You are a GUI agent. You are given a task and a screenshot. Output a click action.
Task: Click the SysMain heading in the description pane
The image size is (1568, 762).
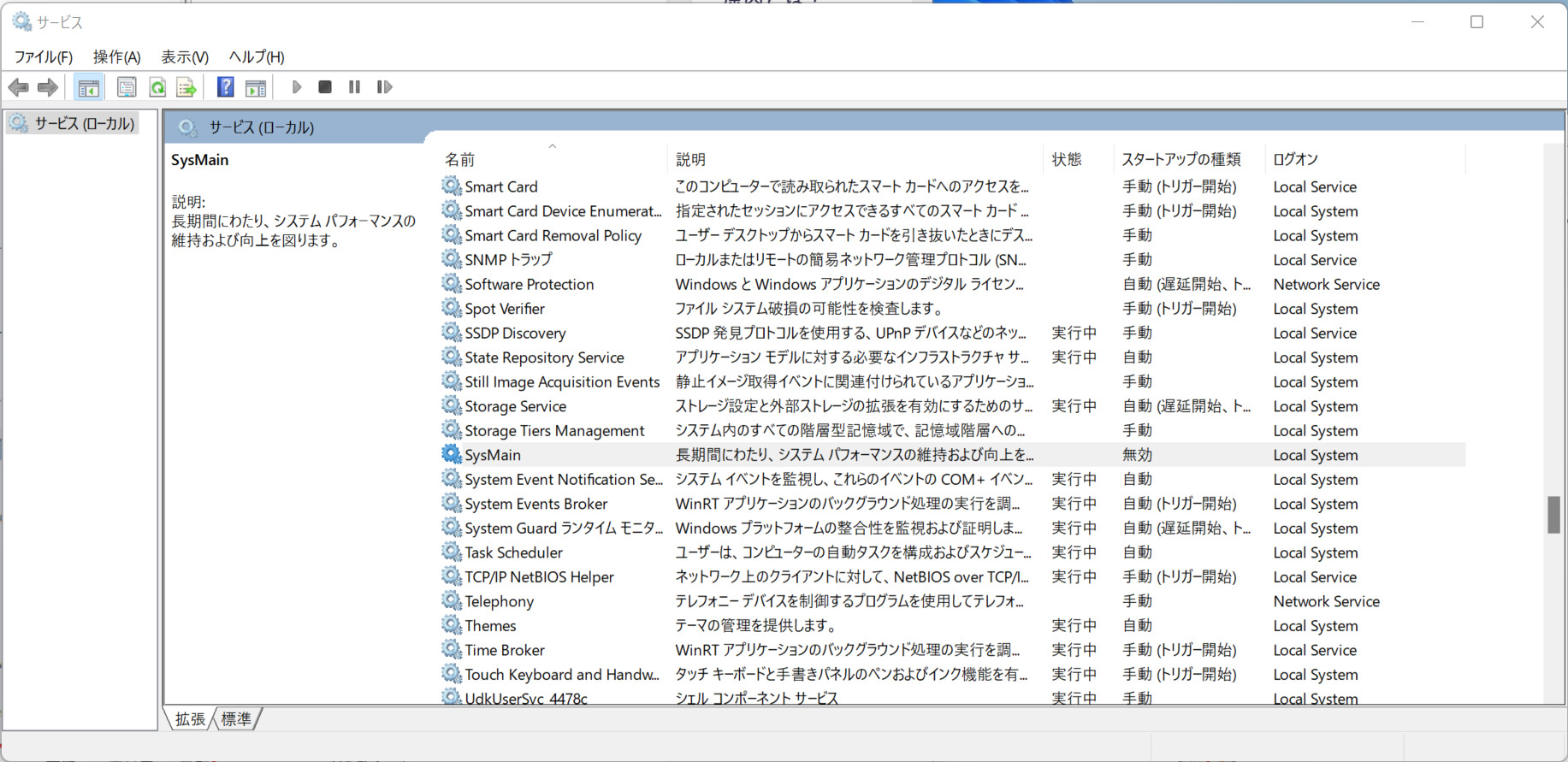pos(199,160)
